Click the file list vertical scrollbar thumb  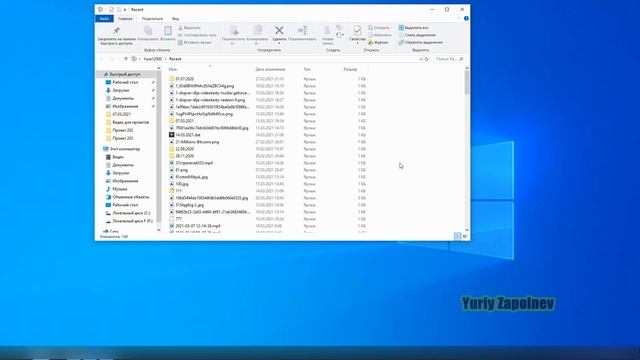click(467, 83)
